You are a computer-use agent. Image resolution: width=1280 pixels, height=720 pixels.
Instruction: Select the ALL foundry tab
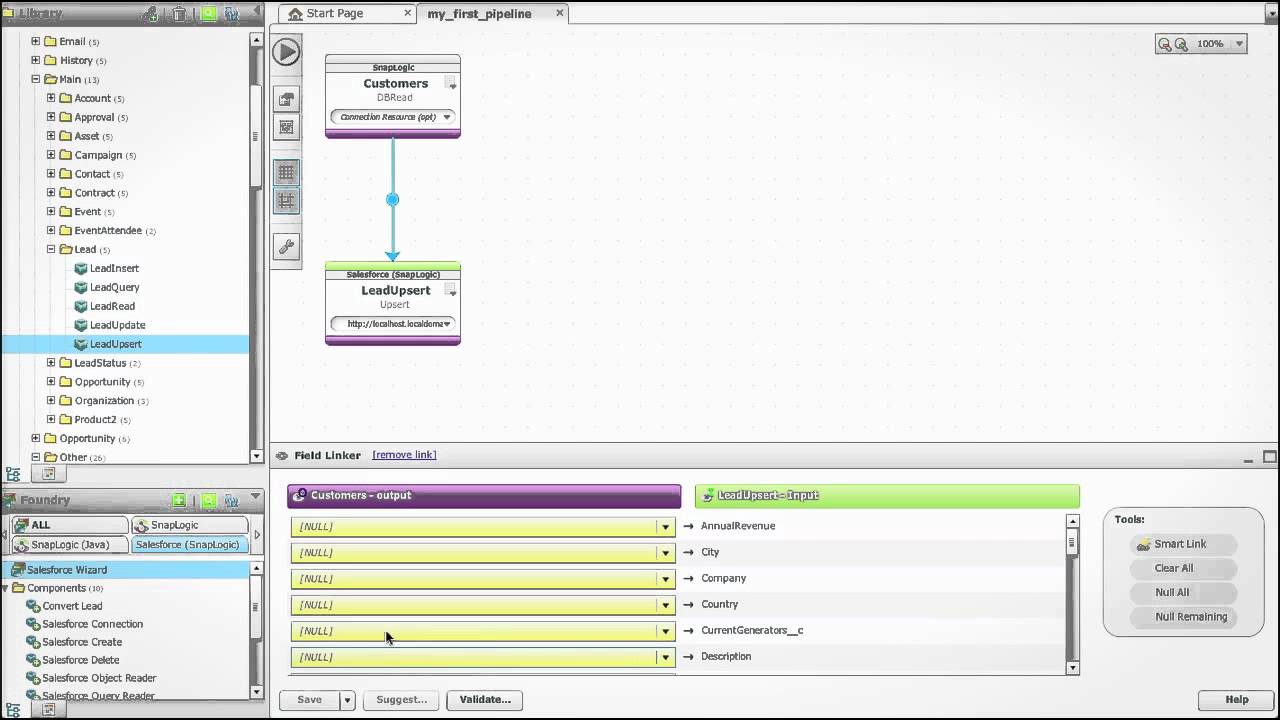click(69, 525)
